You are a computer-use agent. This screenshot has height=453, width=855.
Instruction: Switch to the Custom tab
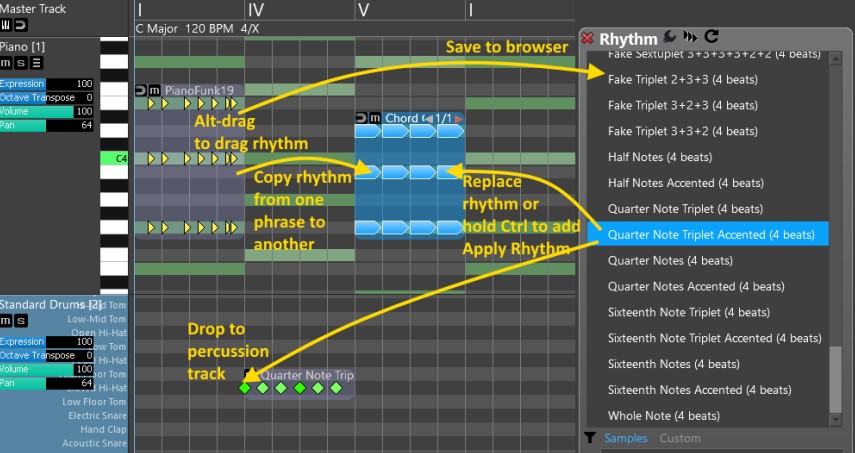[x=680, y=438]
